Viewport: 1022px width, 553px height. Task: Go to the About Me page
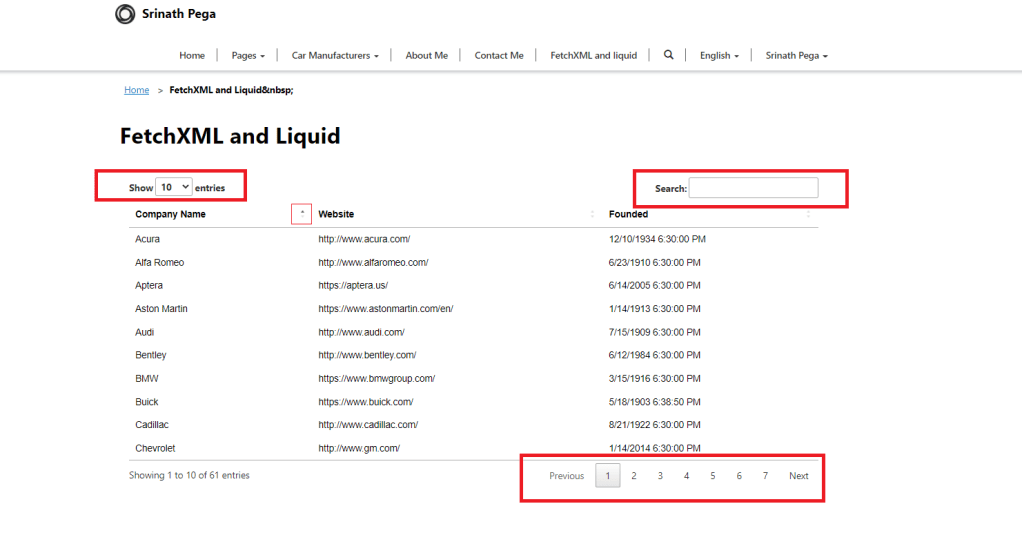pos(426,56)
